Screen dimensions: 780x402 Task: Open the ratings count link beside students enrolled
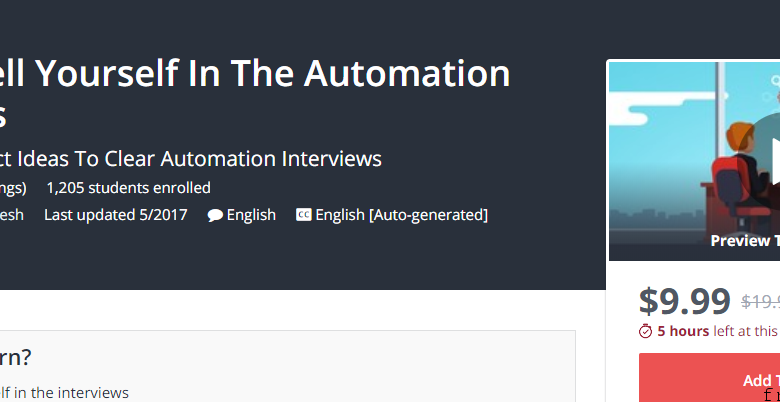click(x=13, y=188)
